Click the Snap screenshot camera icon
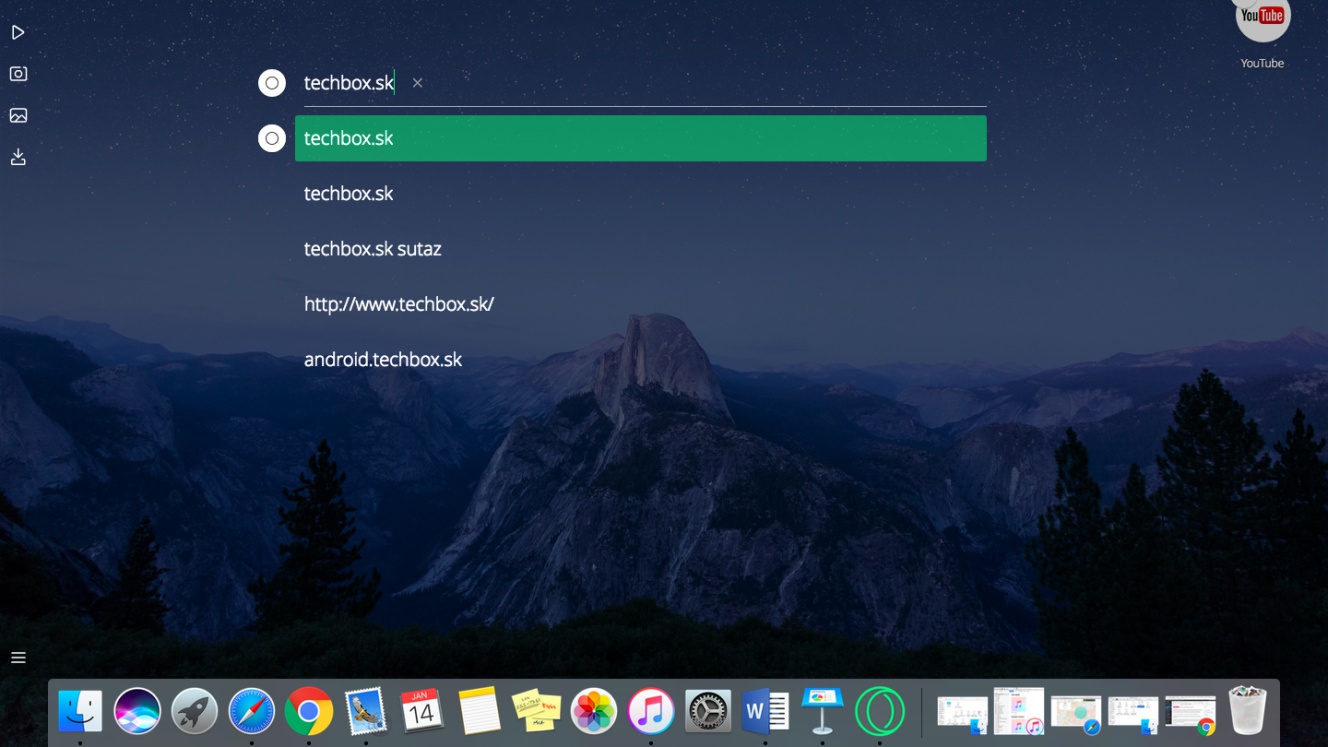 [x=18, y=74]
